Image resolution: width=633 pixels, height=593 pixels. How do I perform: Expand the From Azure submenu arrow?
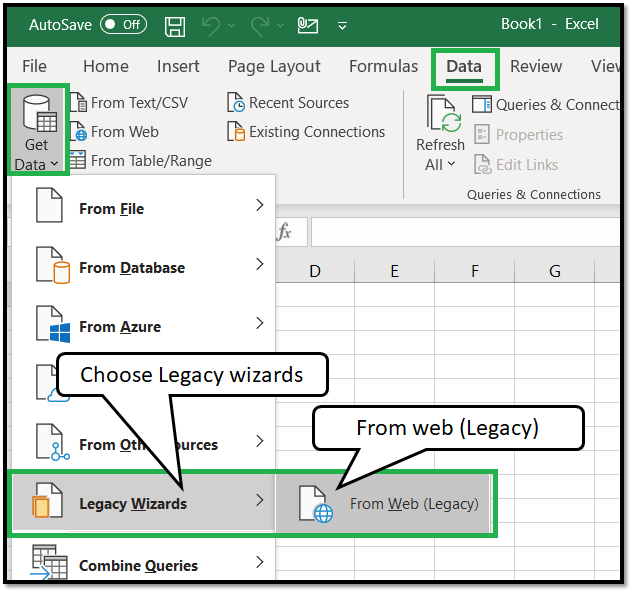pos(260,323)
